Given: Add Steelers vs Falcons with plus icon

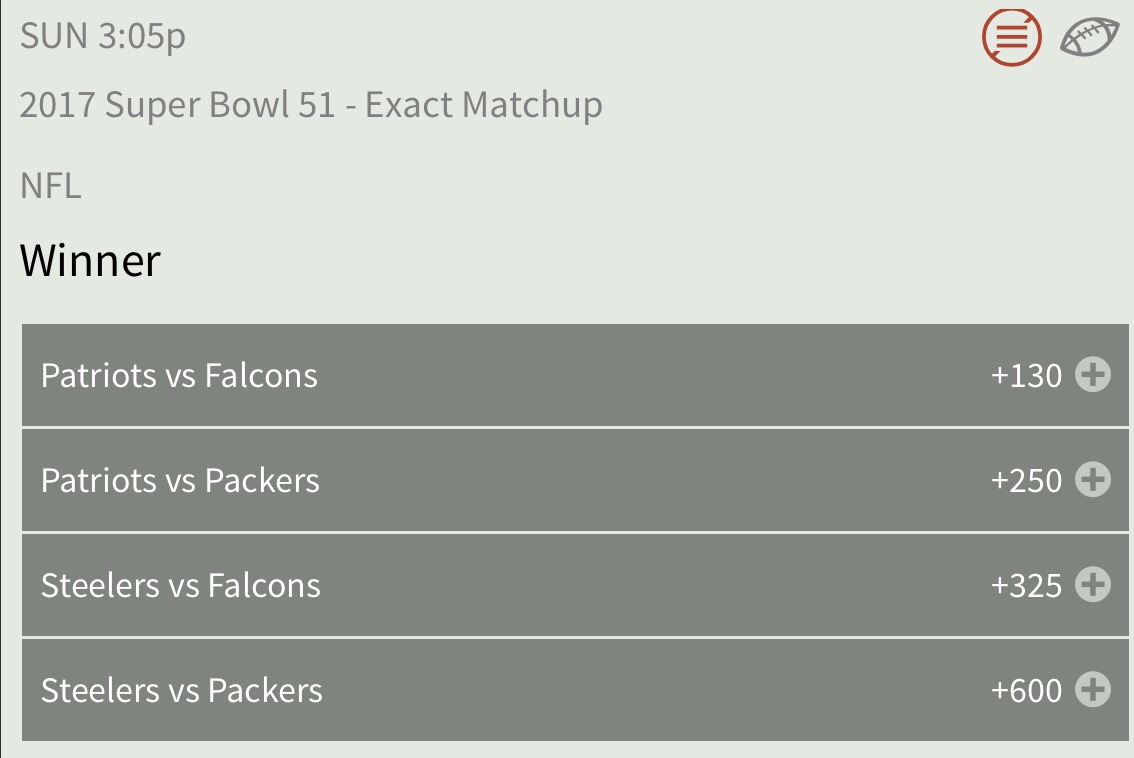Looking at the screenshot, I should (1092, 585).
